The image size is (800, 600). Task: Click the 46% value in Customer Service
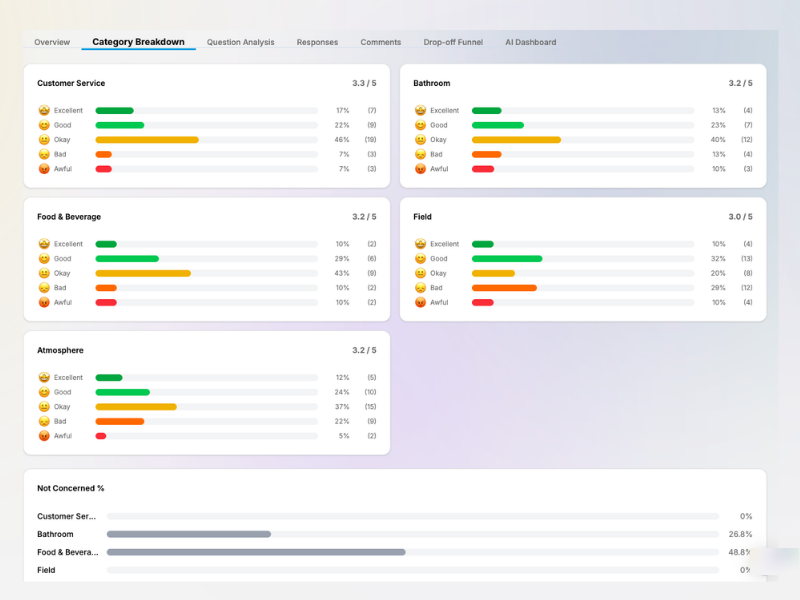tap(342, 140)
